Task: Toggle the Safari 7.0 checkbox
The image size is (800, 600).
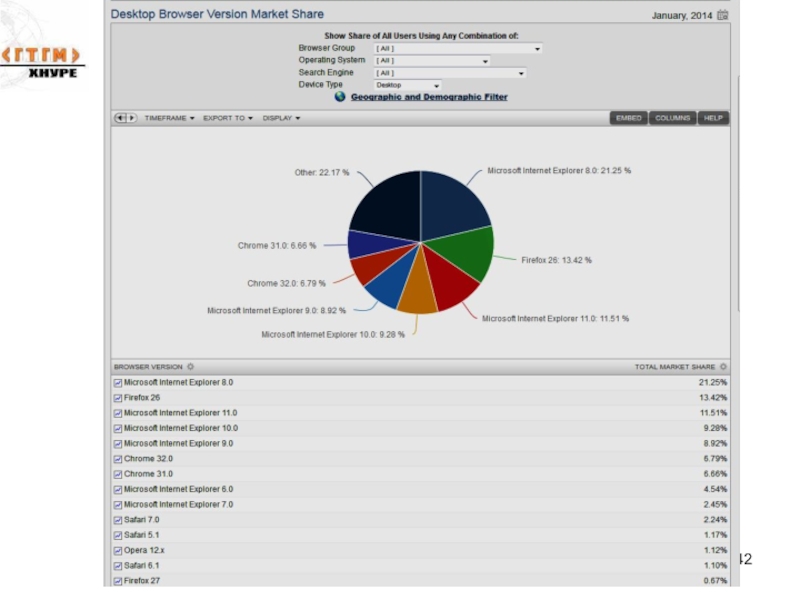Action: pos(118,520)
